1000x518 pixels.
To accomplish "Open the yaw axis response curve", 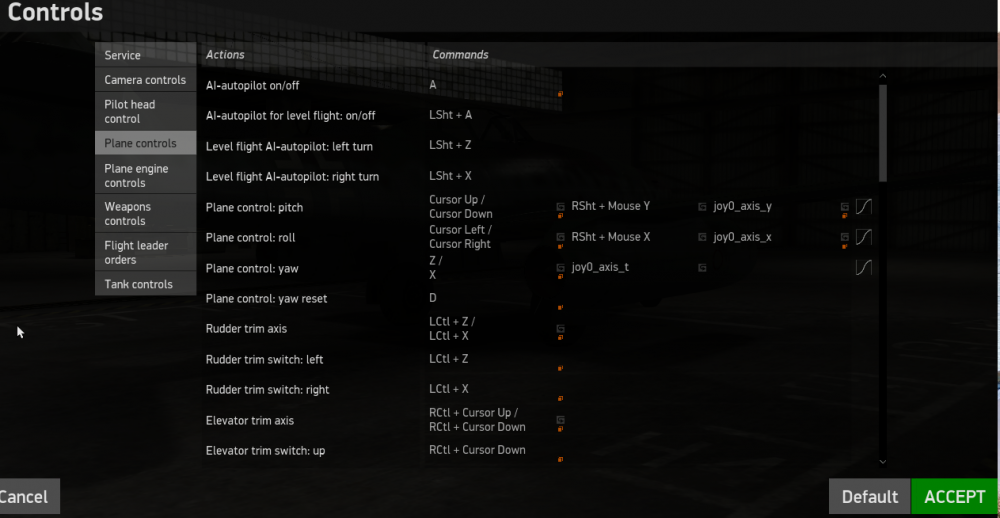I will tap(865, 268).
